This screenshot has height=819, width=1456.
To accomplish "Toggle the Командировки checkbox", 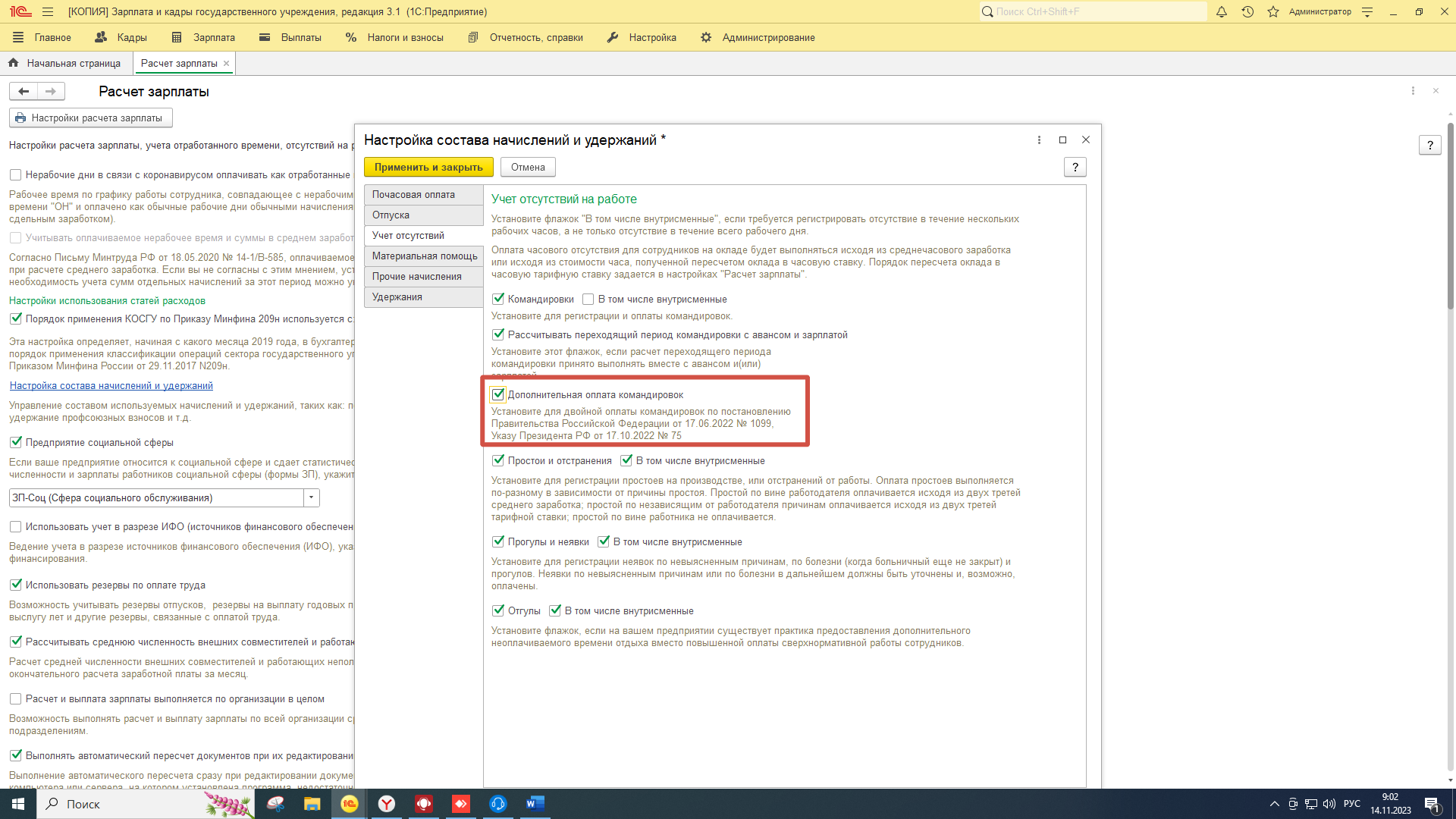I will point(498,299).
